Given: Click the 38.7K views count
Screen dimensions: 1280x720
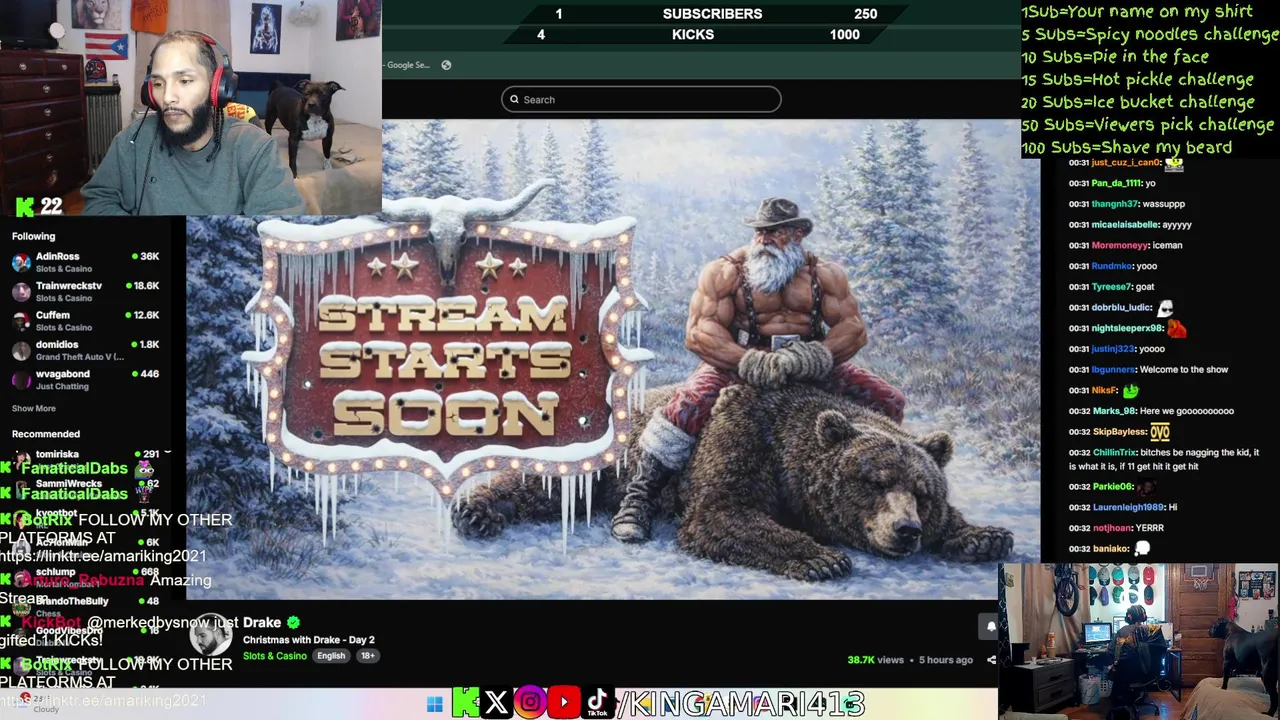Looking at the screenshot, I should pyautogui.click(x=876, y=660).
